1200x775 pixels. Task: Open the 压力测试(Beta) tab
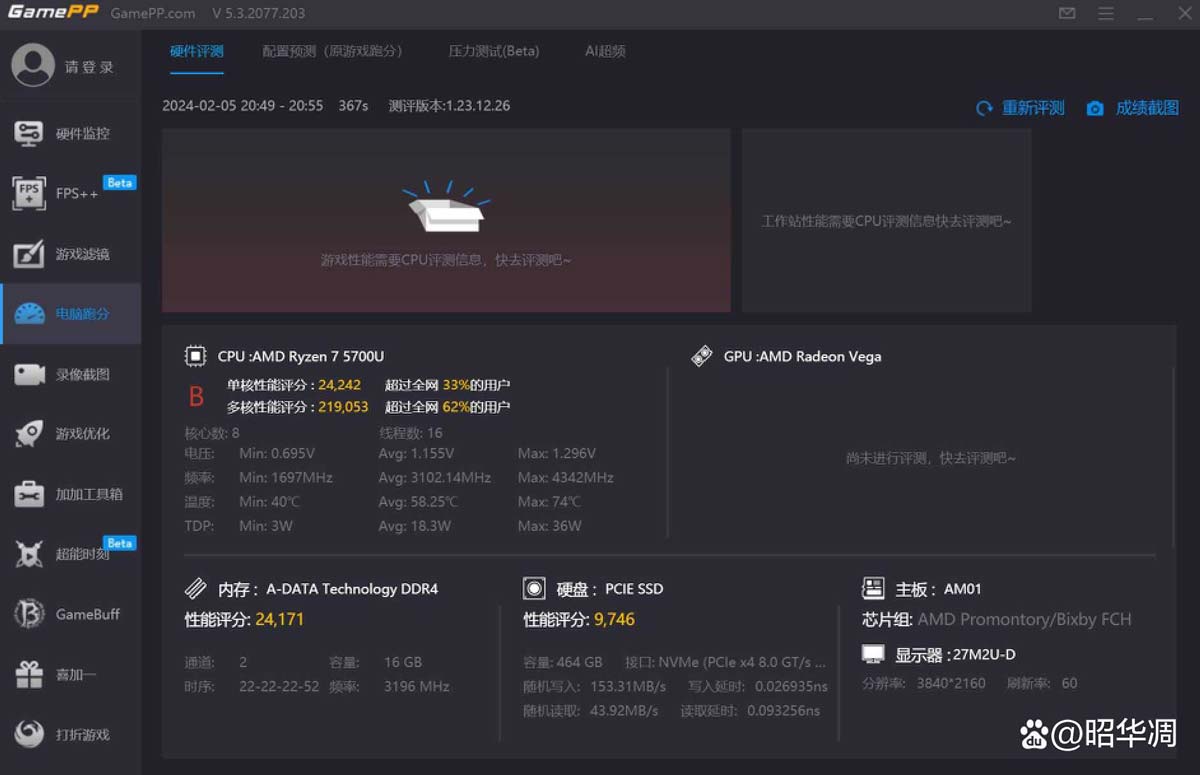(494, 51)
